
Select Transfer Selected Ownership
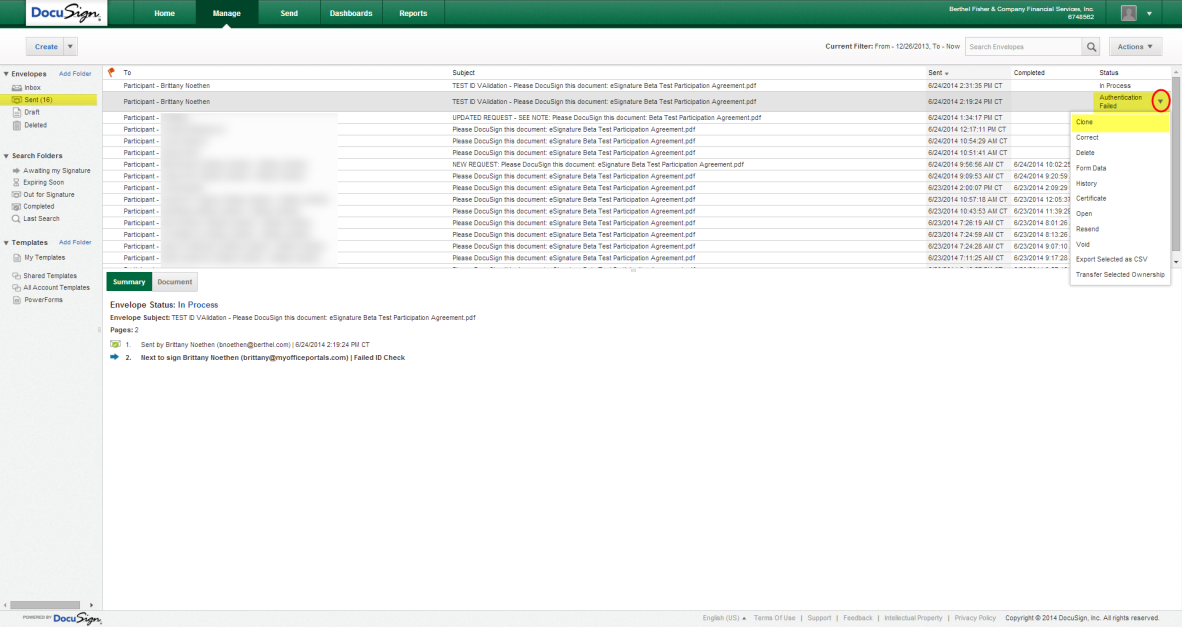pyautogui.click(x=1120, y=275)
